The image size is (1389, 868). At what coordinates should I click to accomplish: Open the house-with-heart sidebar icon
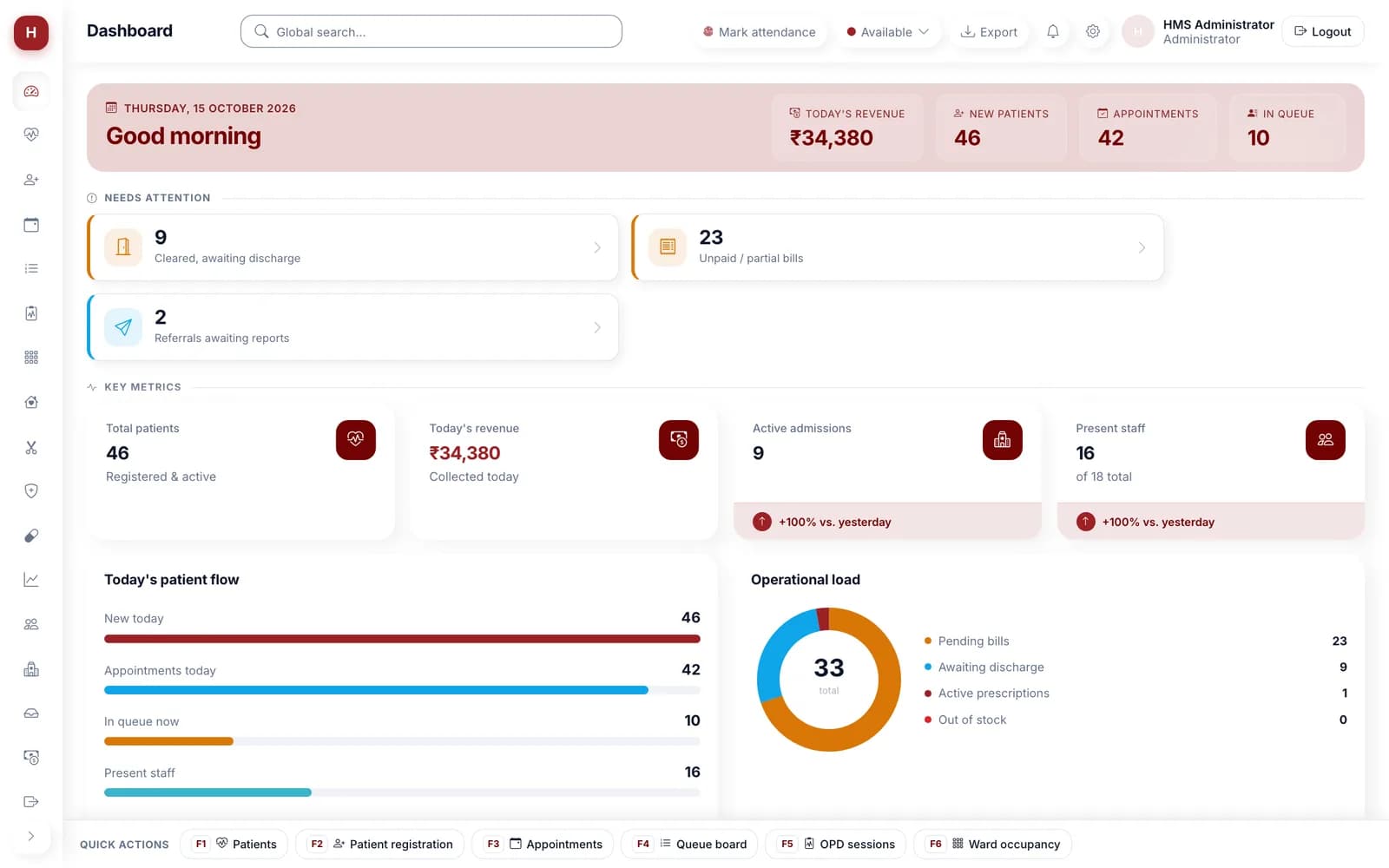[x=31, y=402]
